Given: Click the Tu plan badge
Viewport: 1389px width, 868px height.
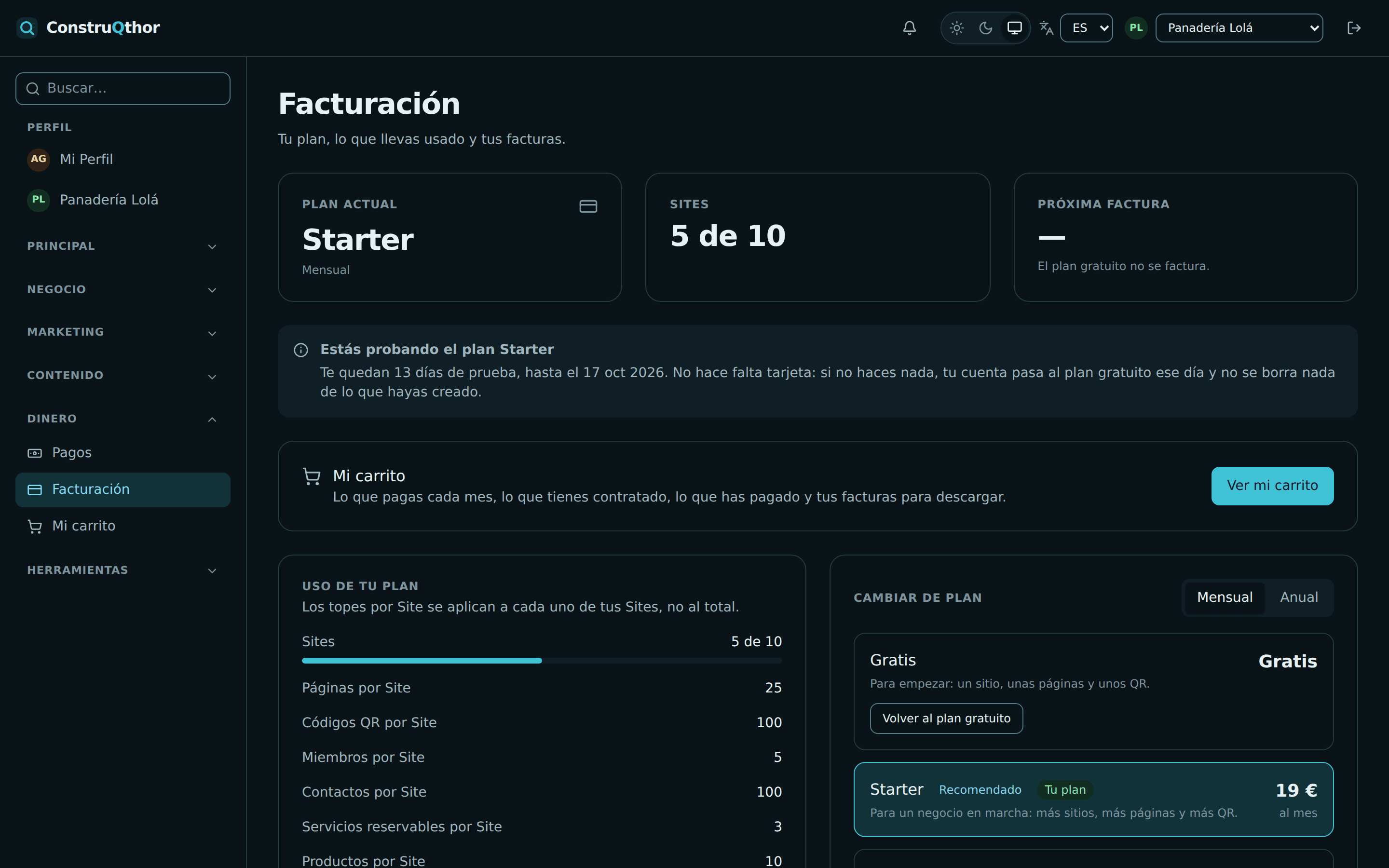Looking at the screenshot, I should pos(1065,790).
